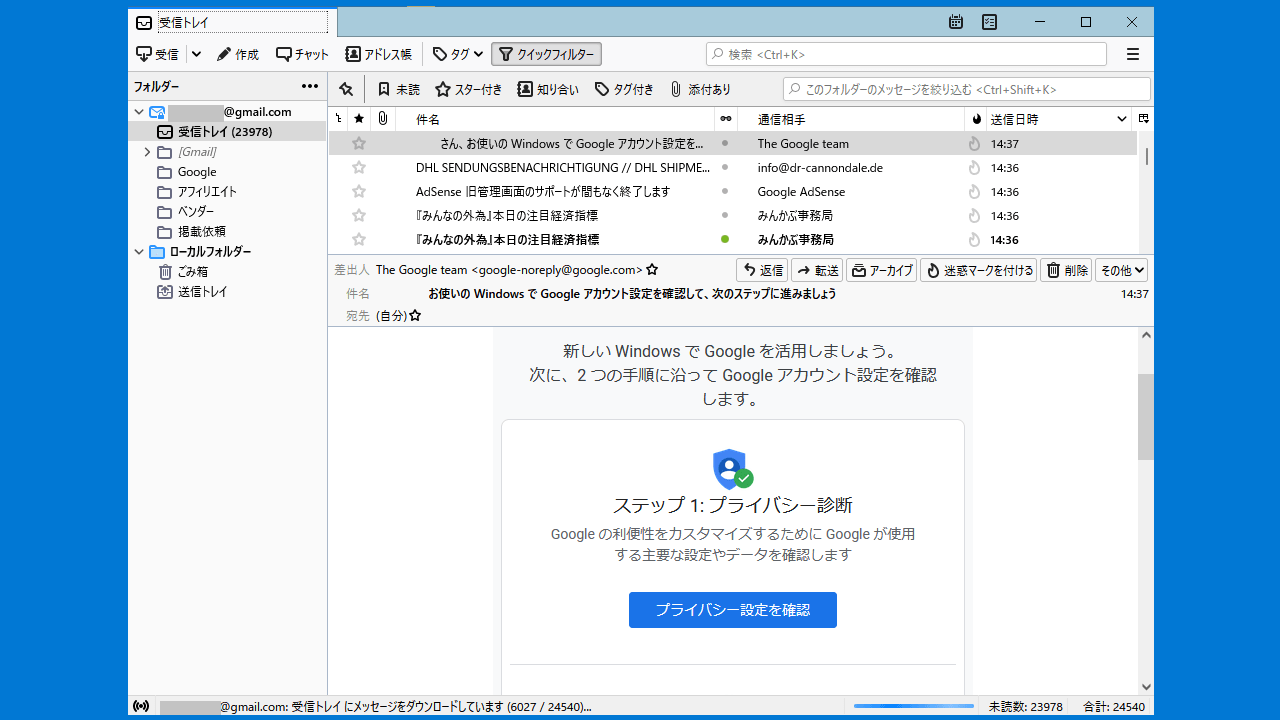The width and height of the screenshot is (1280, 720).
Task: Open the DHL SENDUNGSBENACHRICHTIGUNG message
Action: (563, 167)
